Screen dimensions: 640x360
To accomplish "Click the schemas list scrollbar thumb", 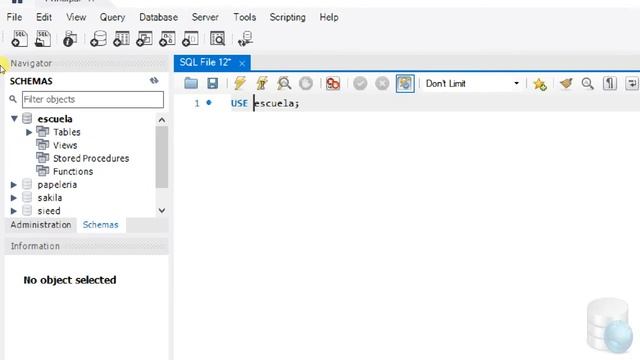I will click(x=162, y=157).
